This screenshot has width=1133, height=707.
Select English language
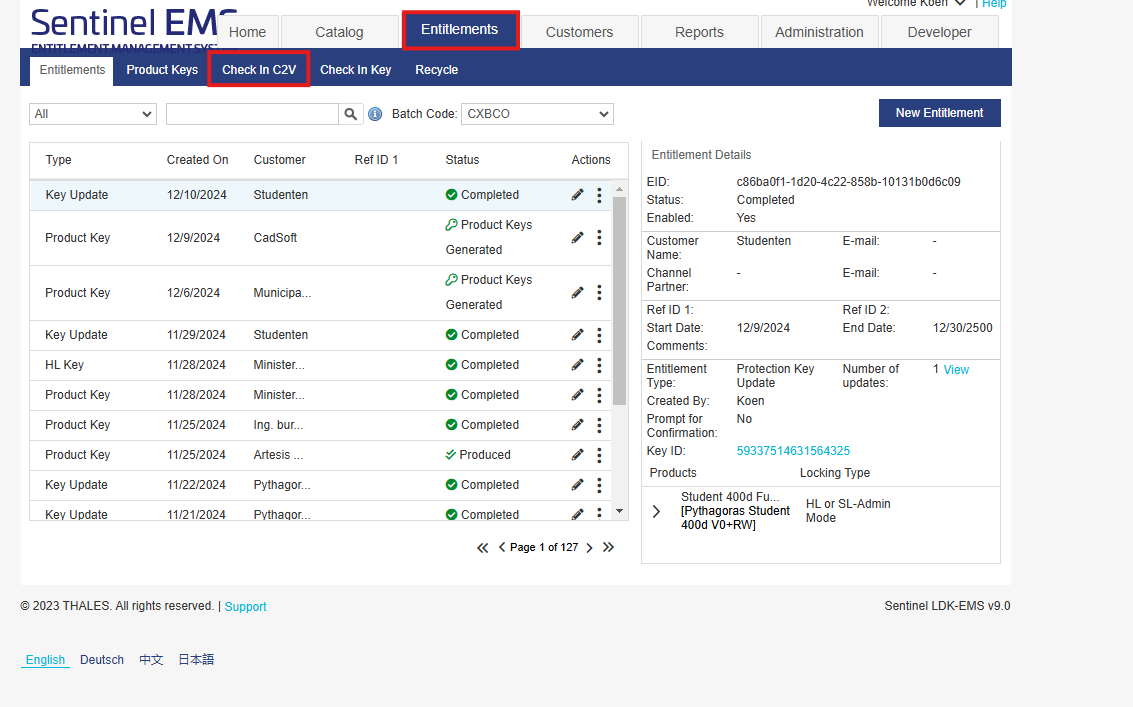(x=46, y=659)
